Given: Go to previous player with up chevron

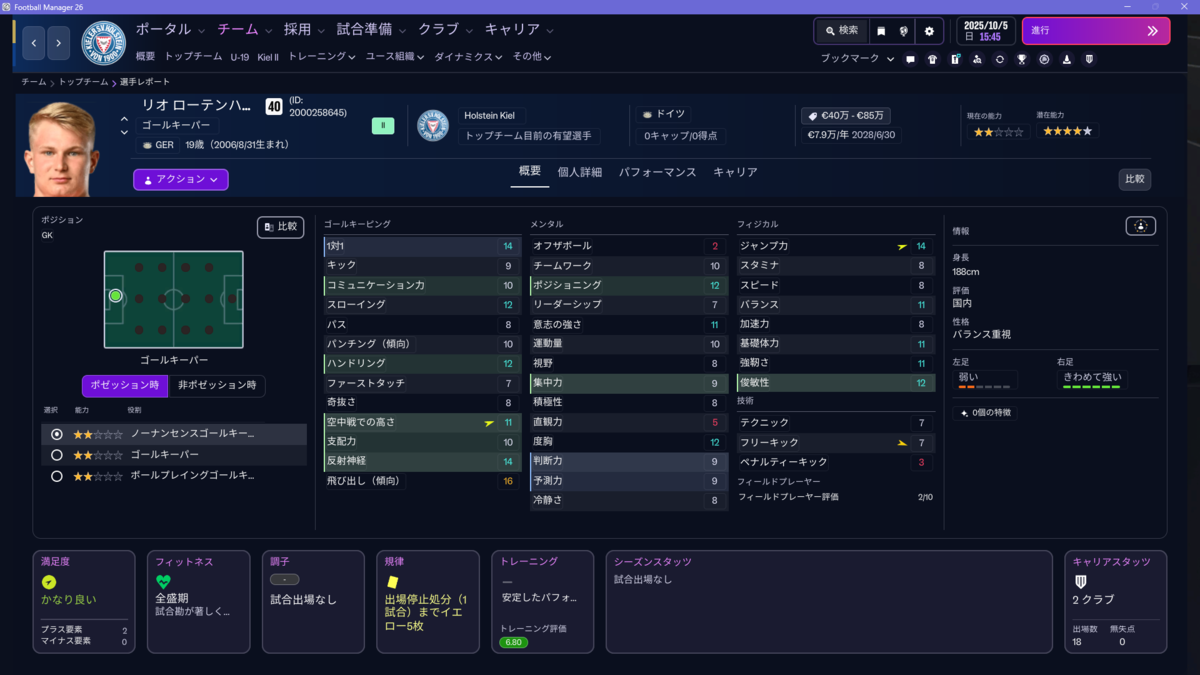Looking at the screenshot, I should (x=124, y=119).
